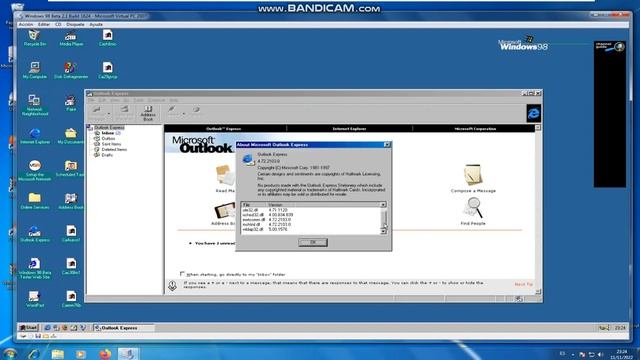Open the Acción menu in Virtual PC

26,24
